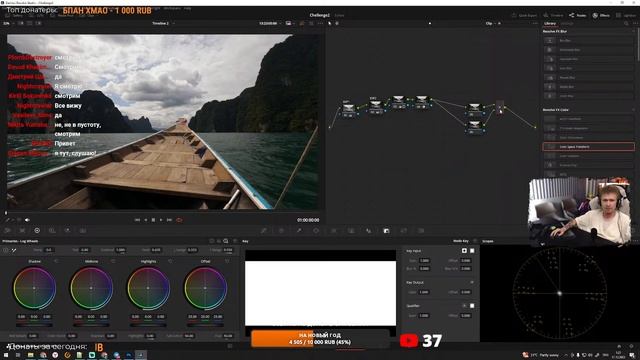
Task: Switch to the Settings tab
Action: (567, 24)
